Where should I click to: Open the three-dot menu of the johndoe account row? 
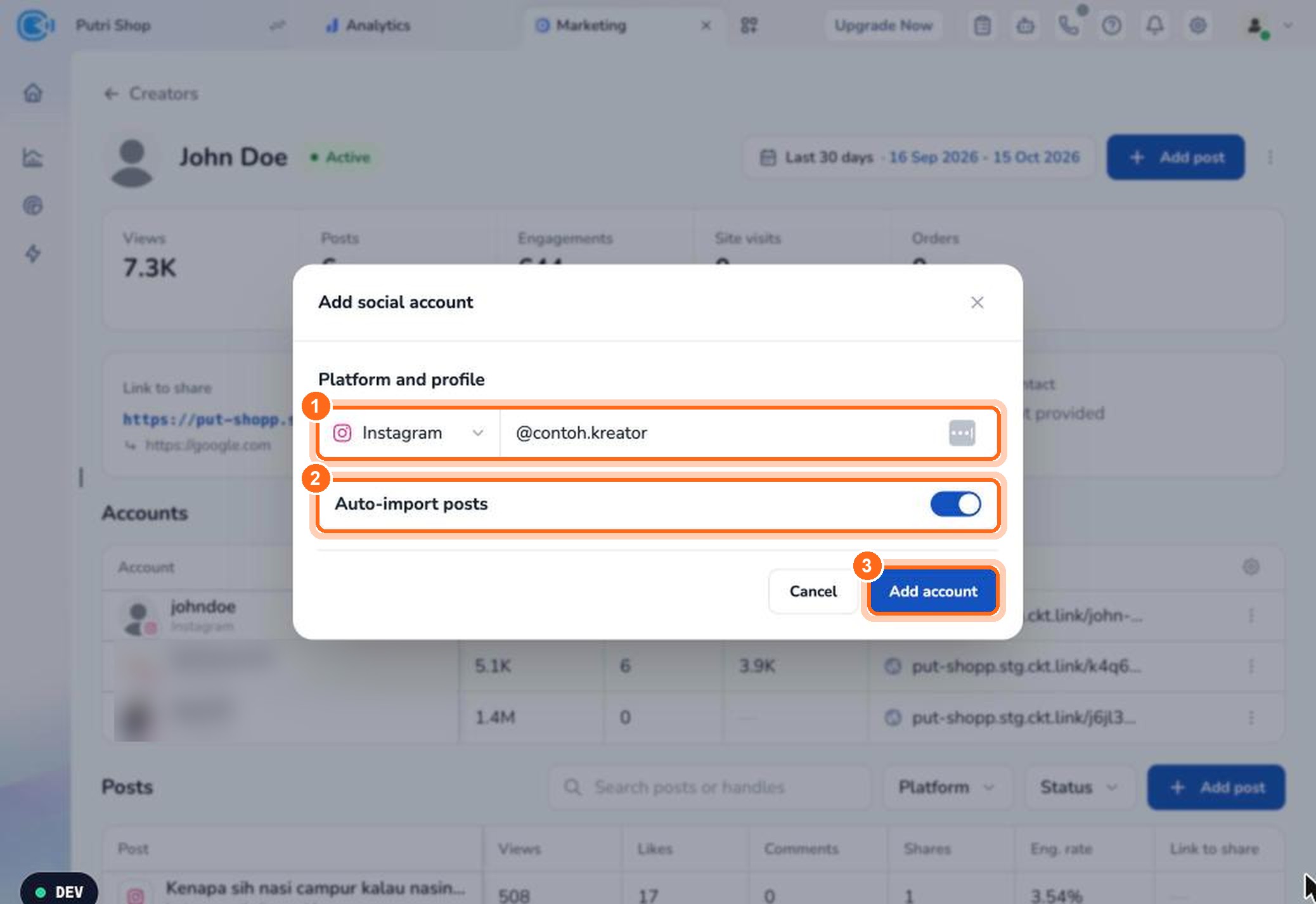coord(1251,615)
